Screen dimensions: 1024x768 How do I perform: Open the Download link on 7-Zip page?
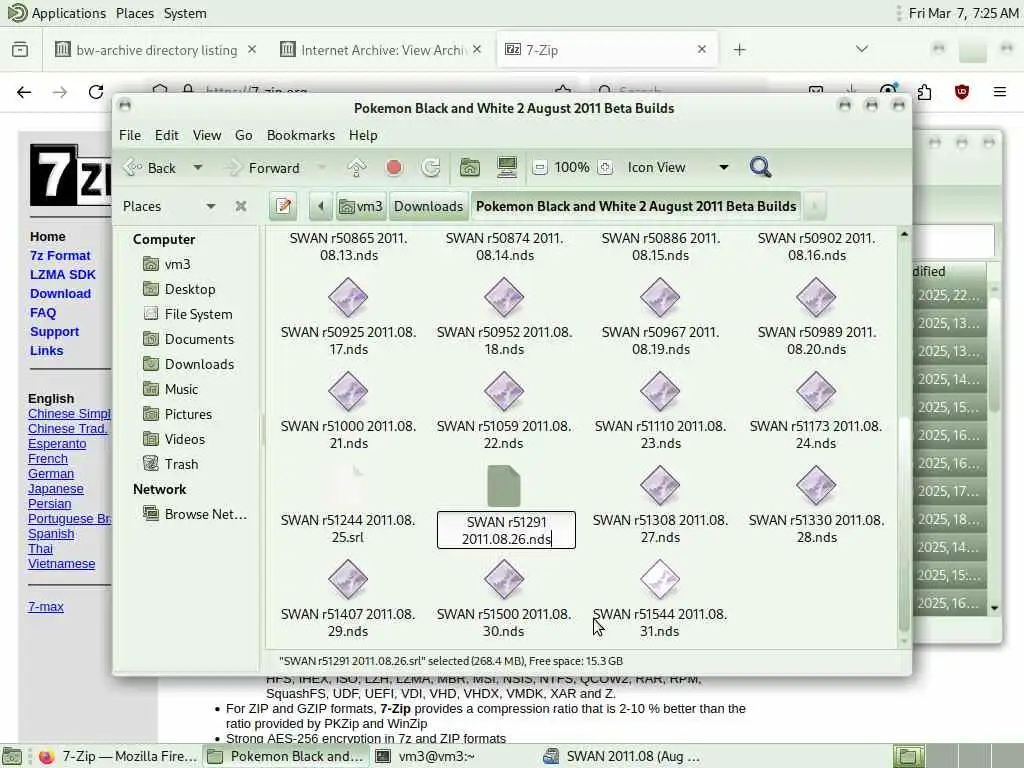(60, 294)
